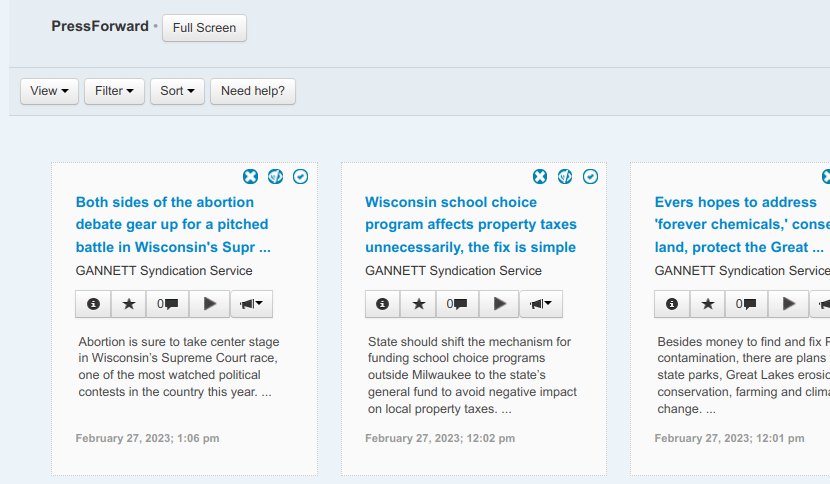Image resolution: width=830 pixels, height=484 pixels.
Task: Click the PressForward heading
Action: (100, 26)
